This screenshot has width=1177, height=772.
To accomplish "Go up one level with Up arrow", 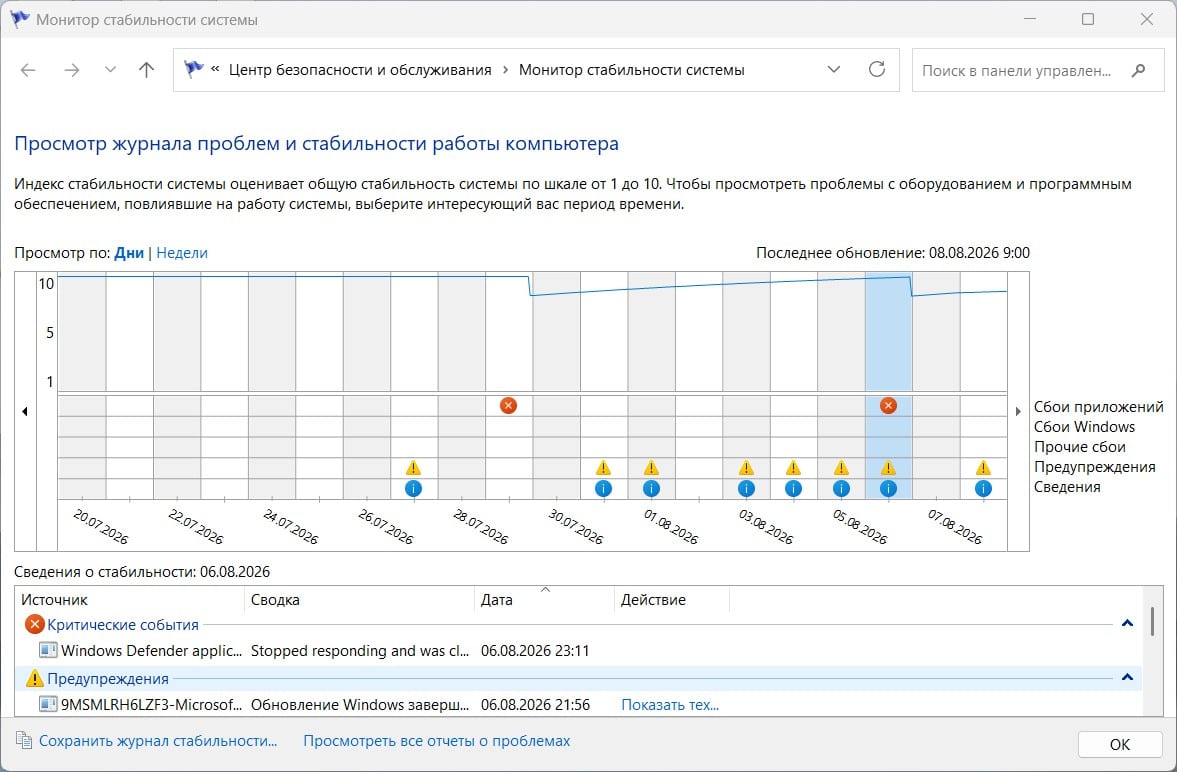I will (x=146, y=70).
